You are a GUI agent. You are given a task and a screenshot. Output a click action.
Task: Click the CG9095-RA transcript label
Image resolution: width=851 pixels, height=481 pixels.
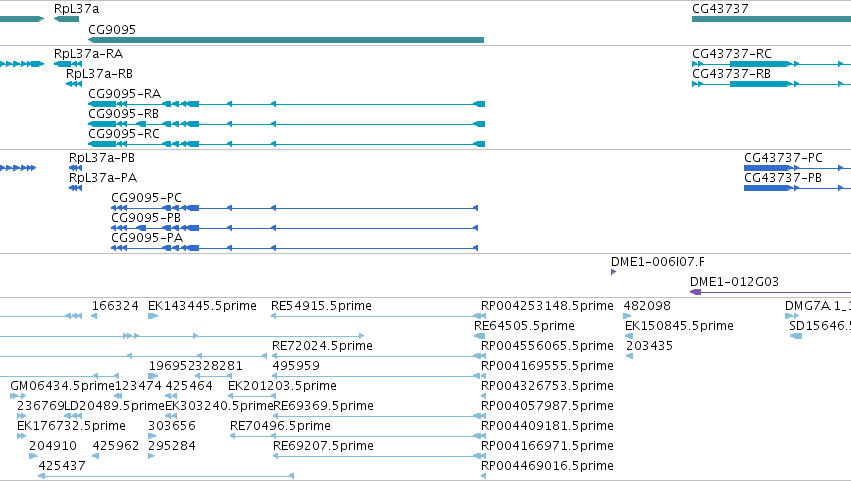(x=124, y=94)
